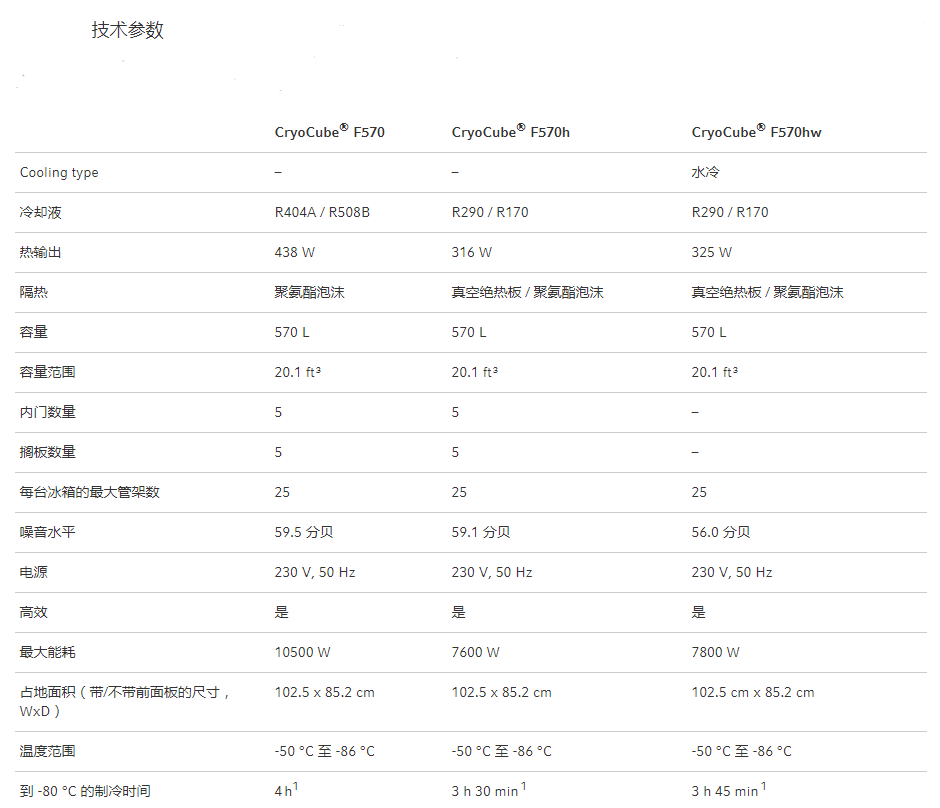Click the 7800 W max power value
The width and height of the screenshot is (940, 808).
tap(715, 652)
